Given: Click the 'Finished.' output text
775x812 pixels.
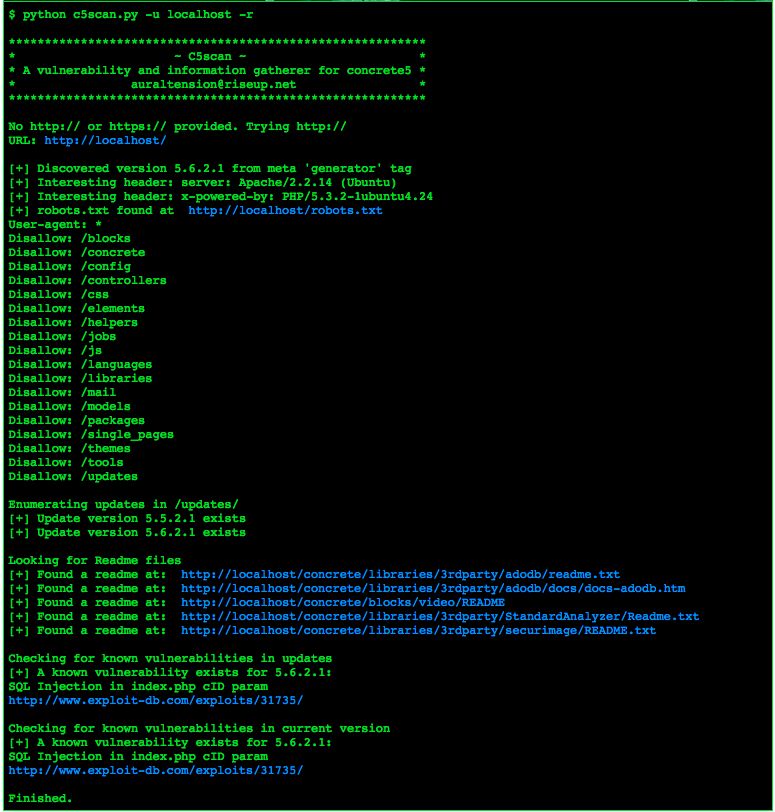Looking at the screenshot, I should [40, 798].
